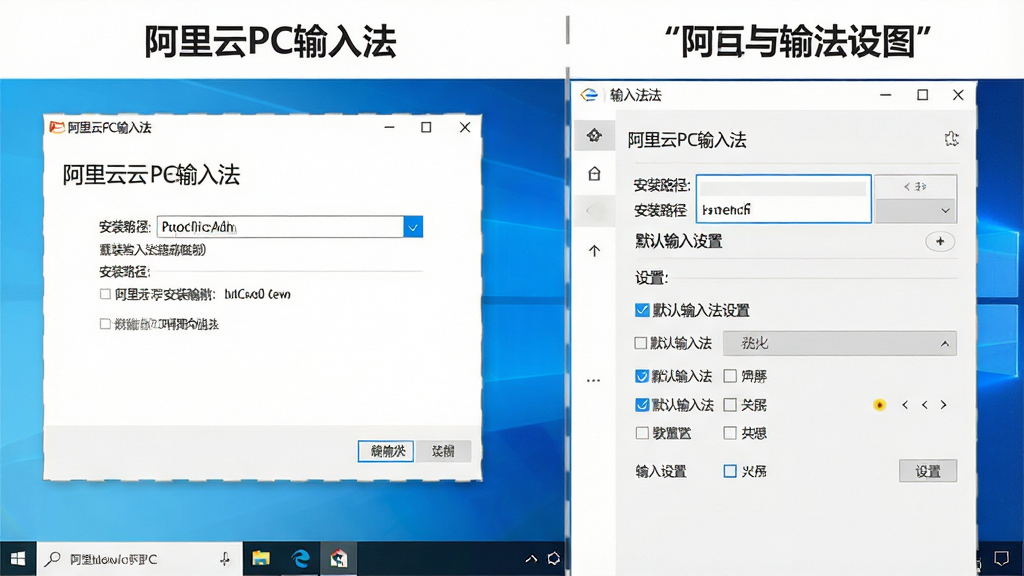
Task: Click the 输入设置 label at the bottom
Action: 661,472
